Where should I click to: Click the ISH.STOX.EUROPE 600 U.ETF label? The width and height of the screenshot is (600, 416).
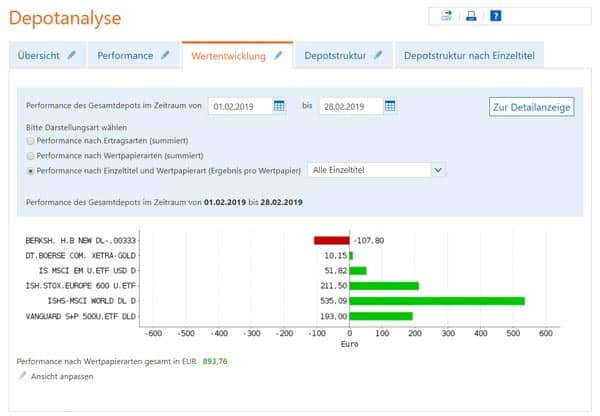(81, 286)
